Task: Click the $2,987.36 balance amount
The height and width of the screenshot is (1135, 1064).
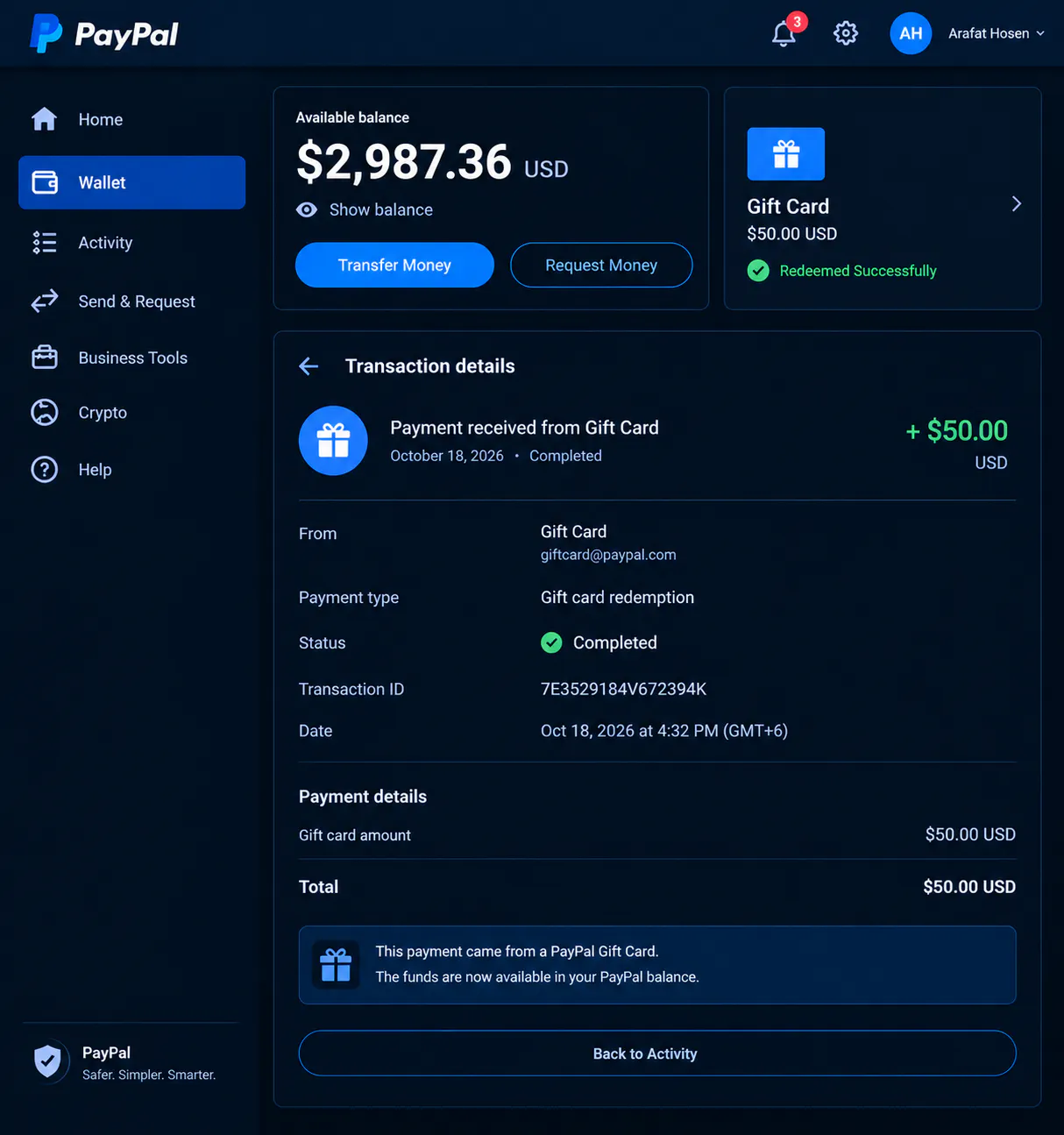Action: (x=404, y=162)
